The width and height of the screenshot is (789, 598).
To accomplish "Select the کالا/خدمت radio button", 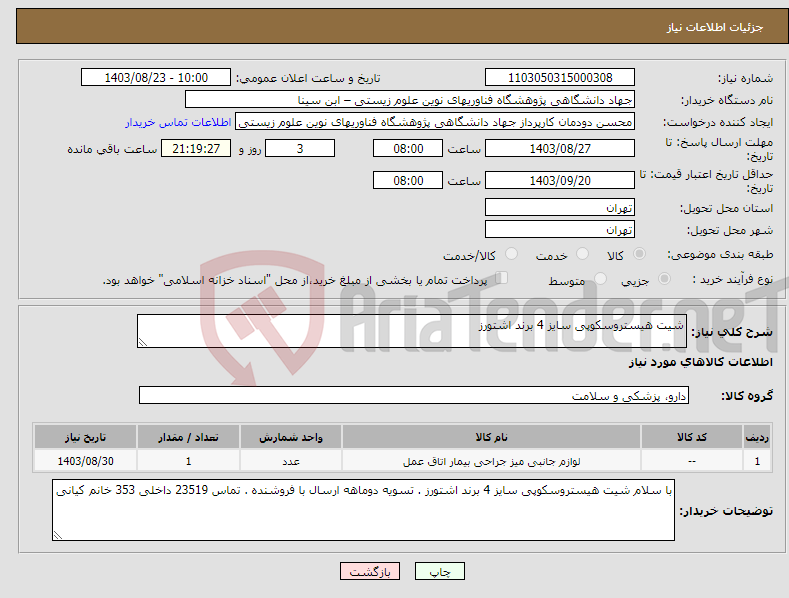I will [x=511, y=254].
